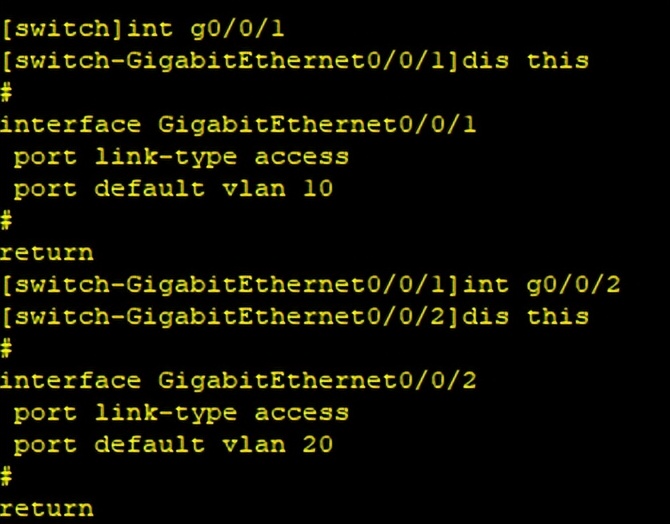670x524 pixels.
Task: Click the last "return" line
Action: (46, 508)
